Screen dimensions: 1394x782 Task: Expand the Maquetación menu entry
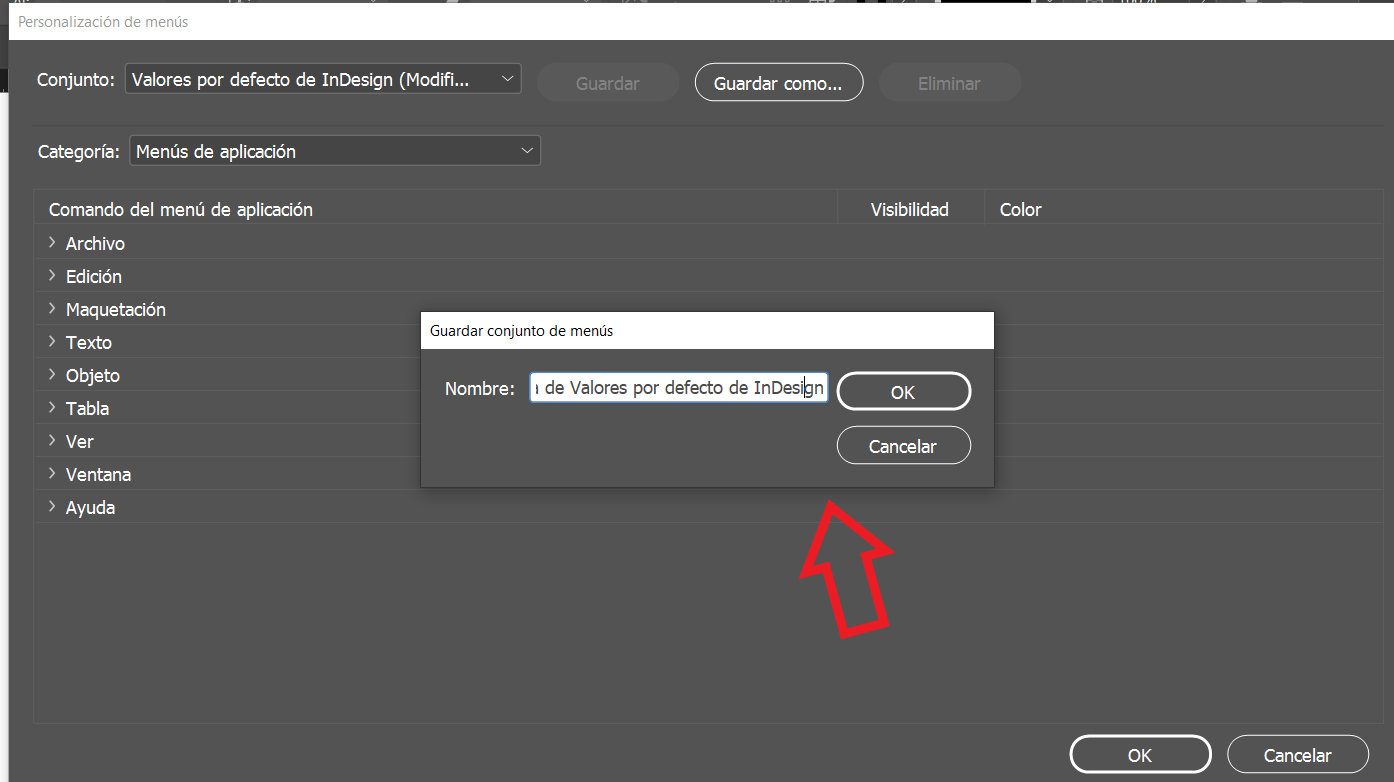tap(52, 309)
